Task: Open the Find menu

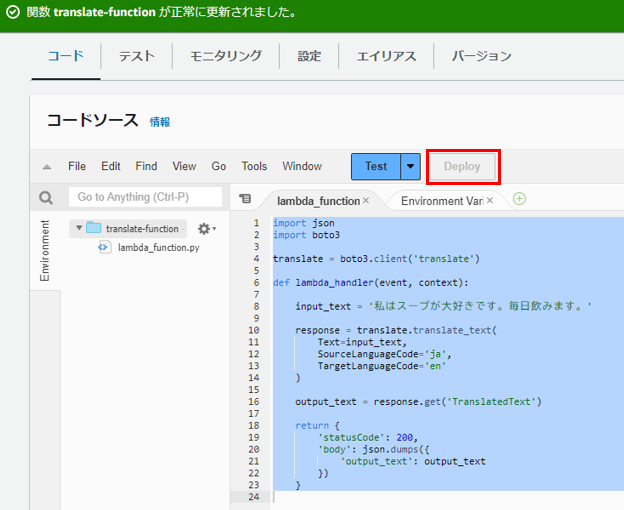Action: (146, 166)
